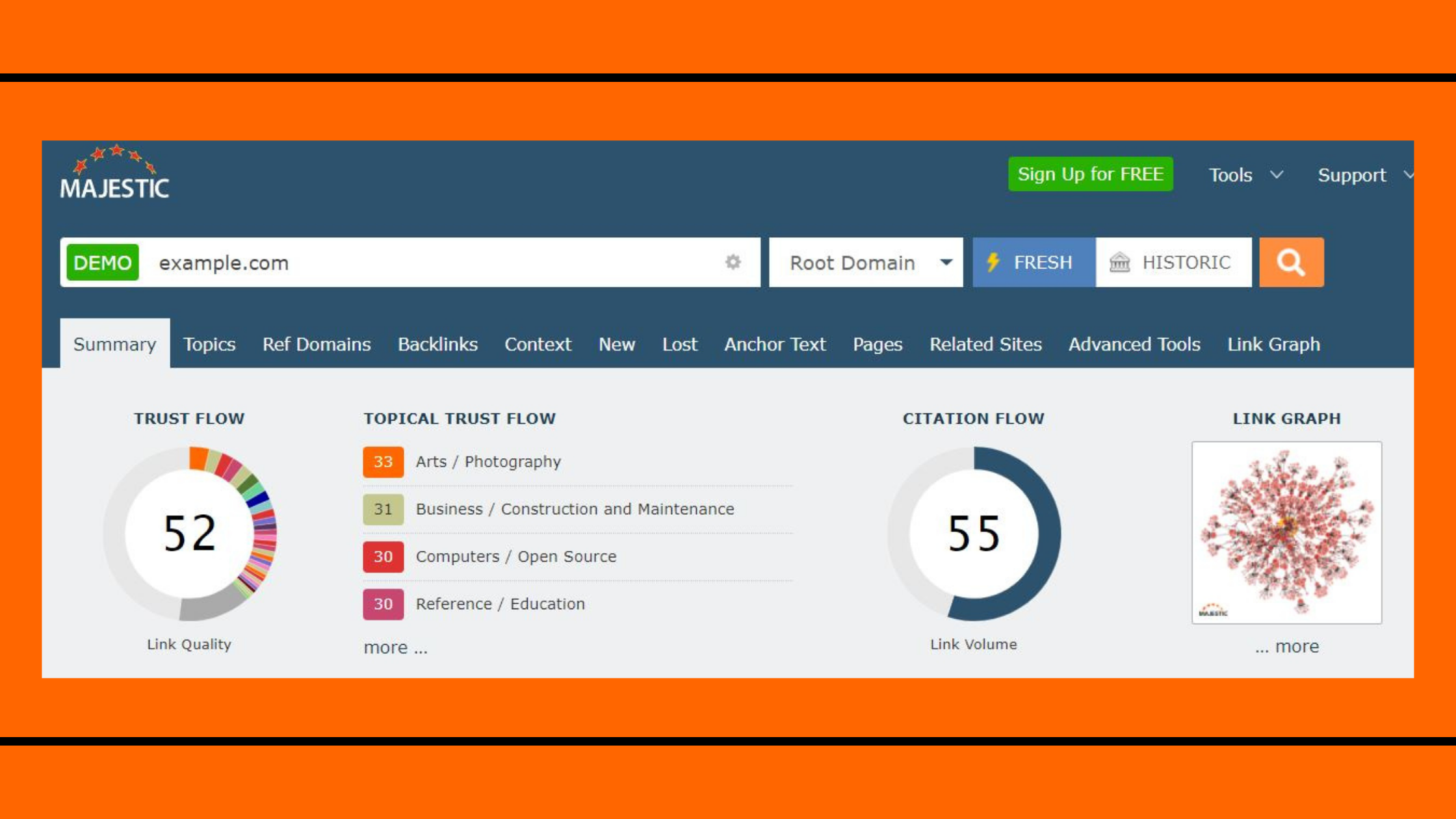Image resolution: width=1456 pixels, height=819 pixels.
Task: Click the LINK GRAPH heading
Action: click(x=1286, y=419)
